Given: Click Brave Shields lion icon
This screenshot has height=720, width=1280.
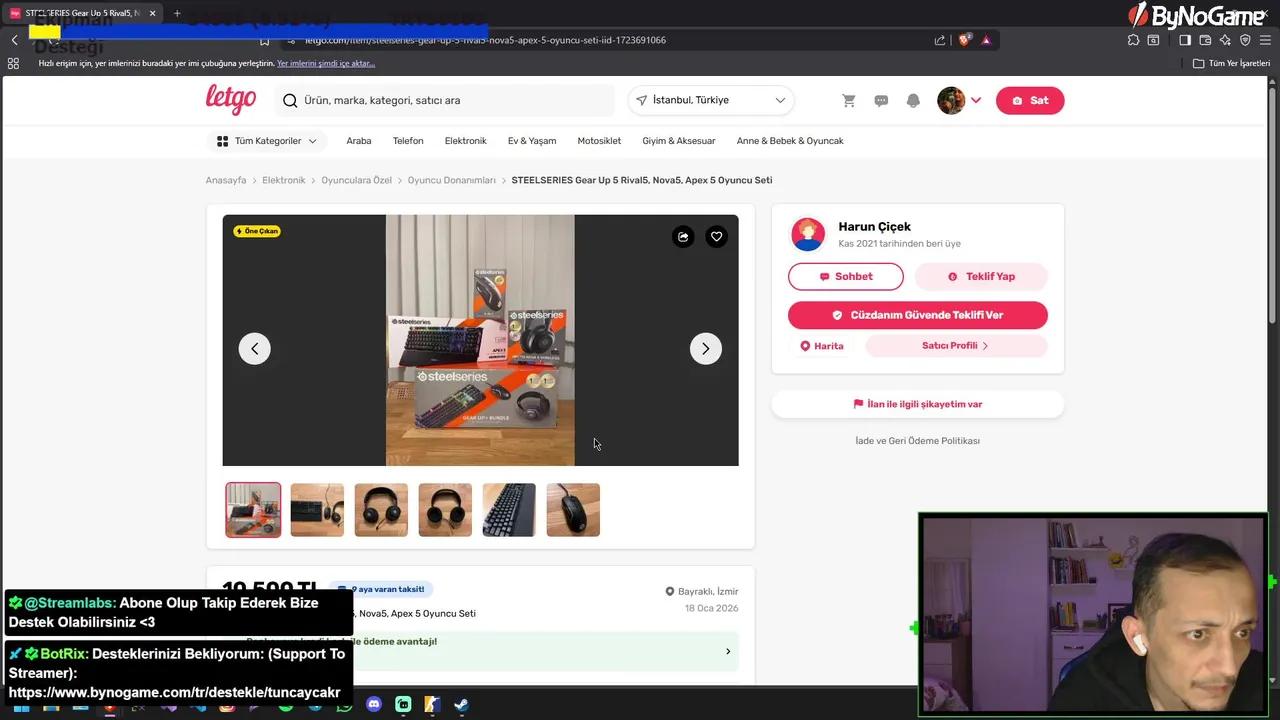Looking at the screenshot, I should tap(964, 40).
